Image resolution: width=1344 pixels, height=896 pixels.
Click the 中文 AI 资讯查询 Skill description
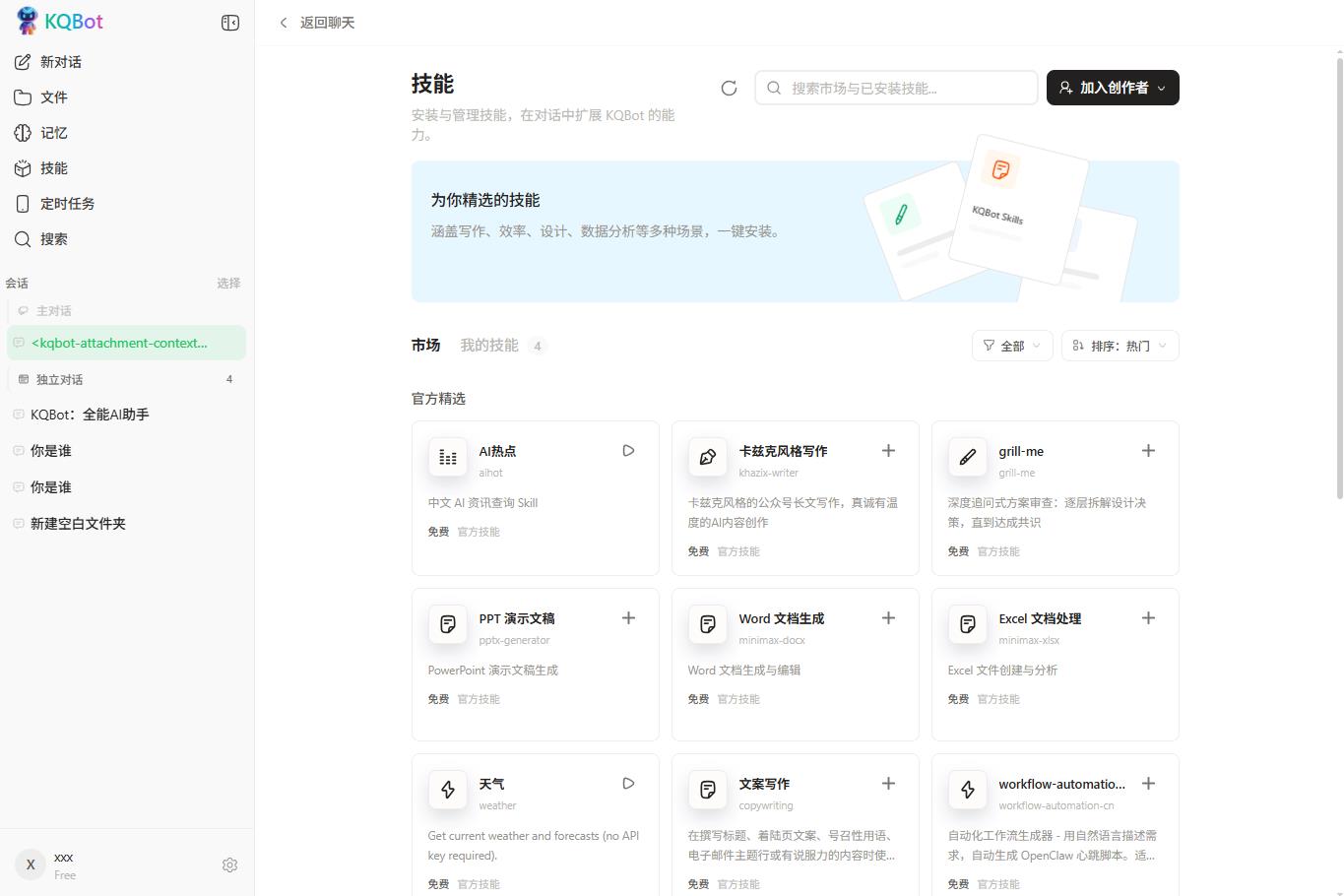tap(482, 503)
